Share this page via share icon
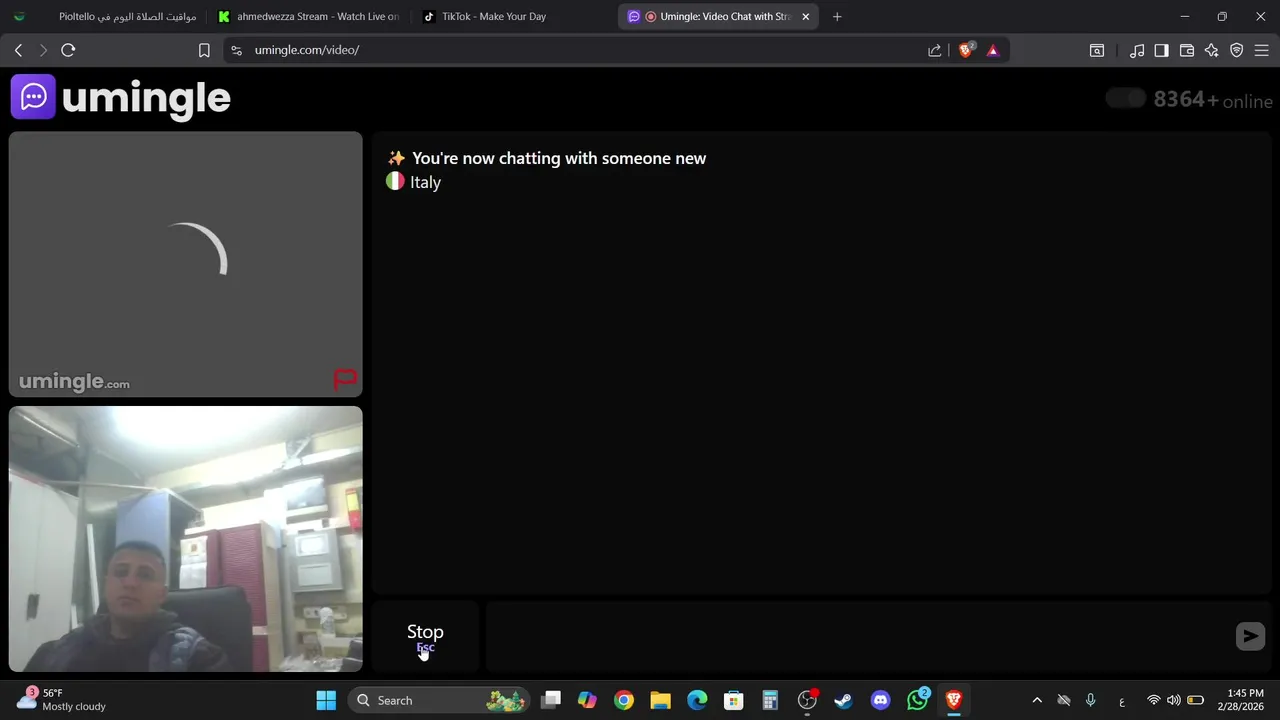The width and height of the screenshot is (1280, 720). click(x=934, y=50)
